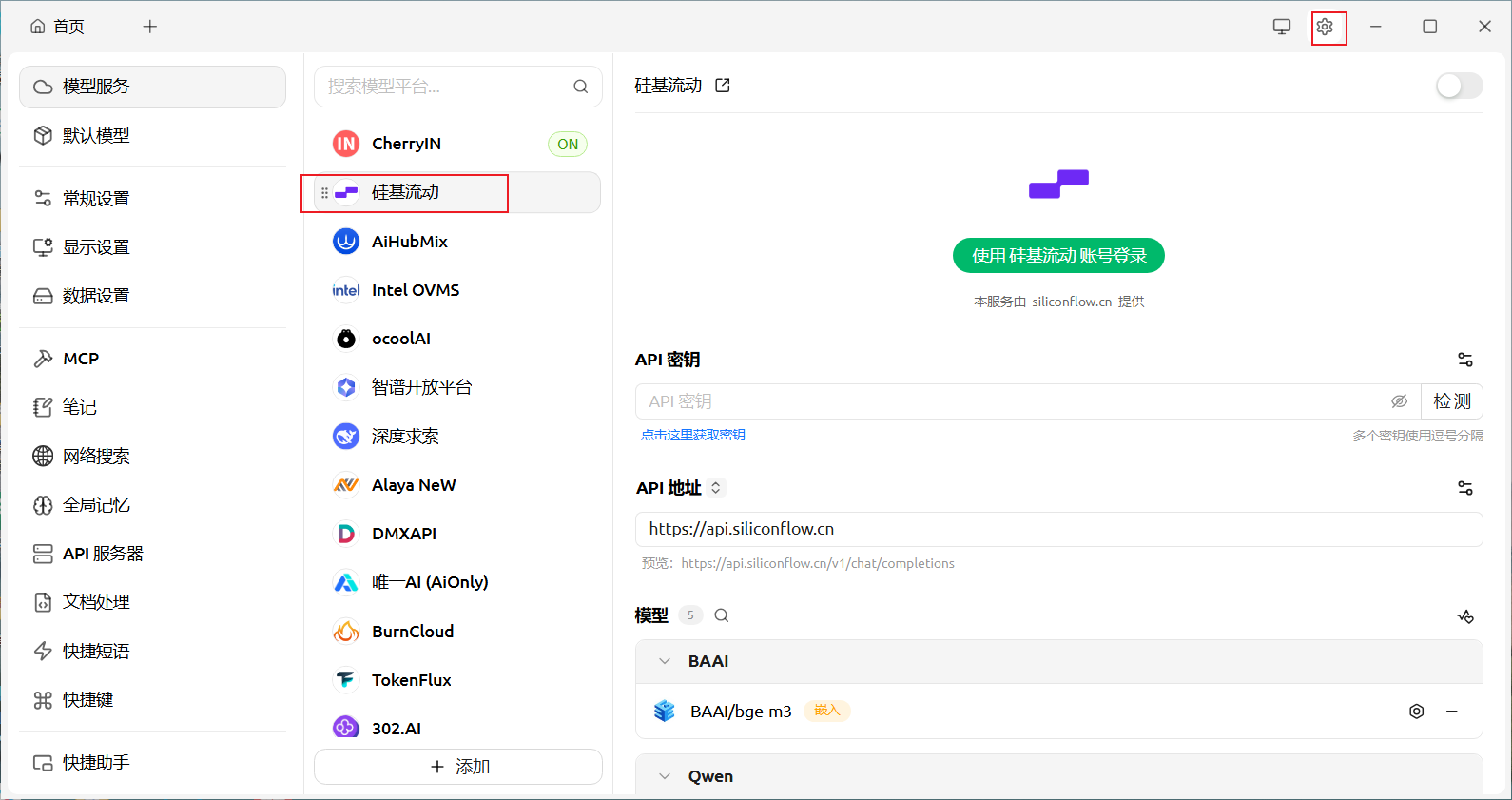The height and width of the screenshot is (800, 1512).
Task: Enable the 硅基流动 provider switch
Action: tap(1459, 86)
